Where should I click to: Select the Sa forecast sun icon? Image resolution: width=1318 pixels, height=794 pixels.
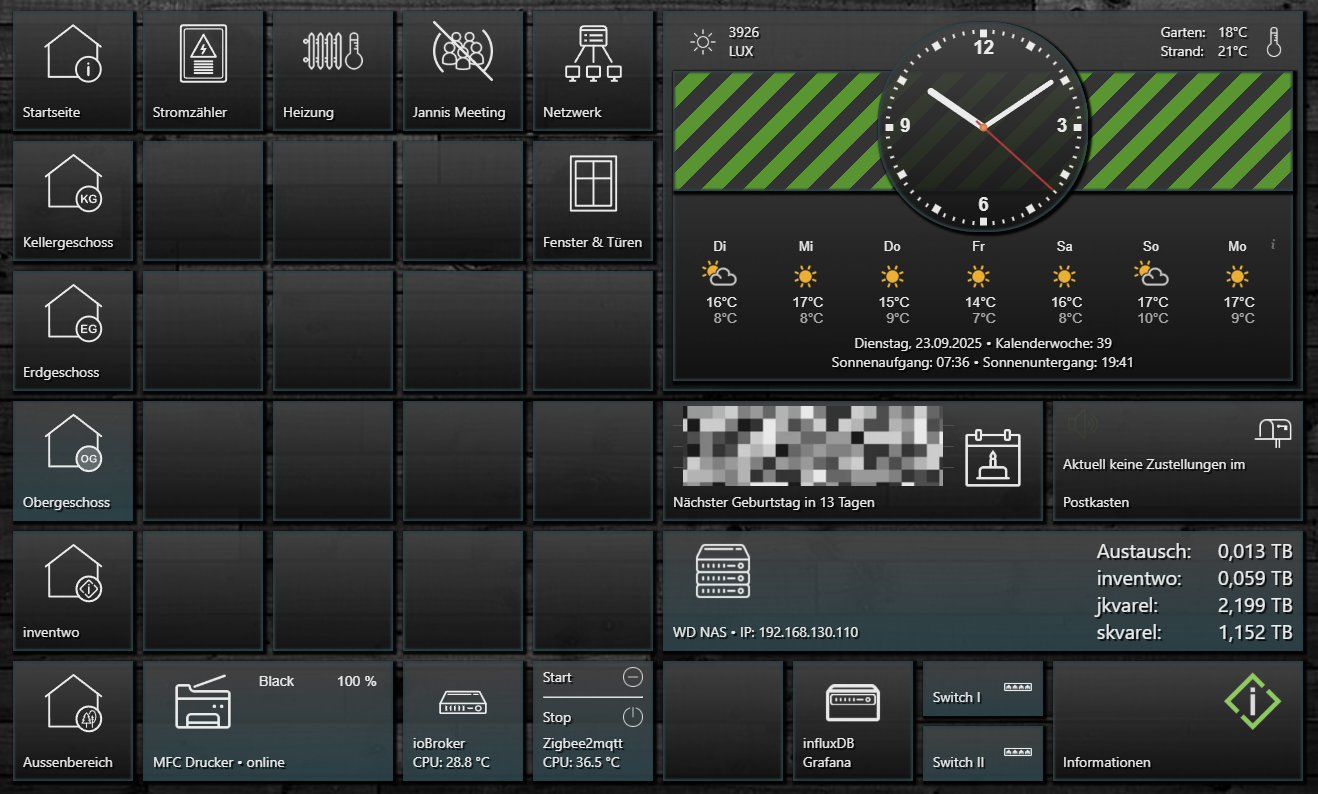[1065, 275]
